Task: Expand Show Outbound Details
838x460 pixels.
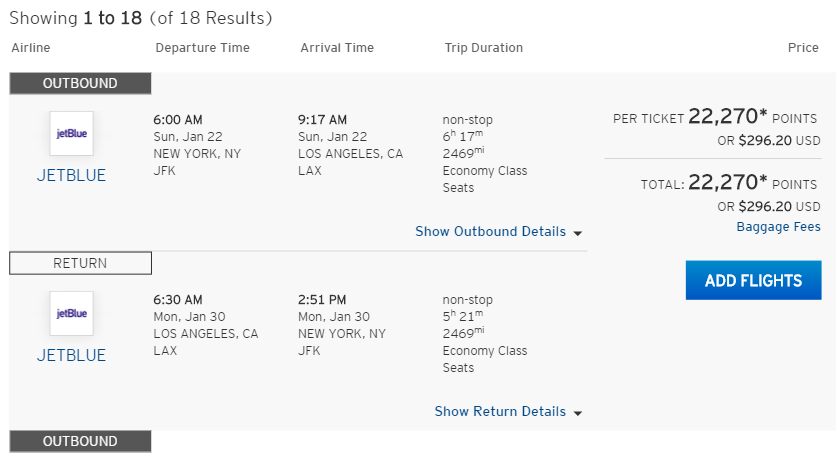Action: point(491,231)
